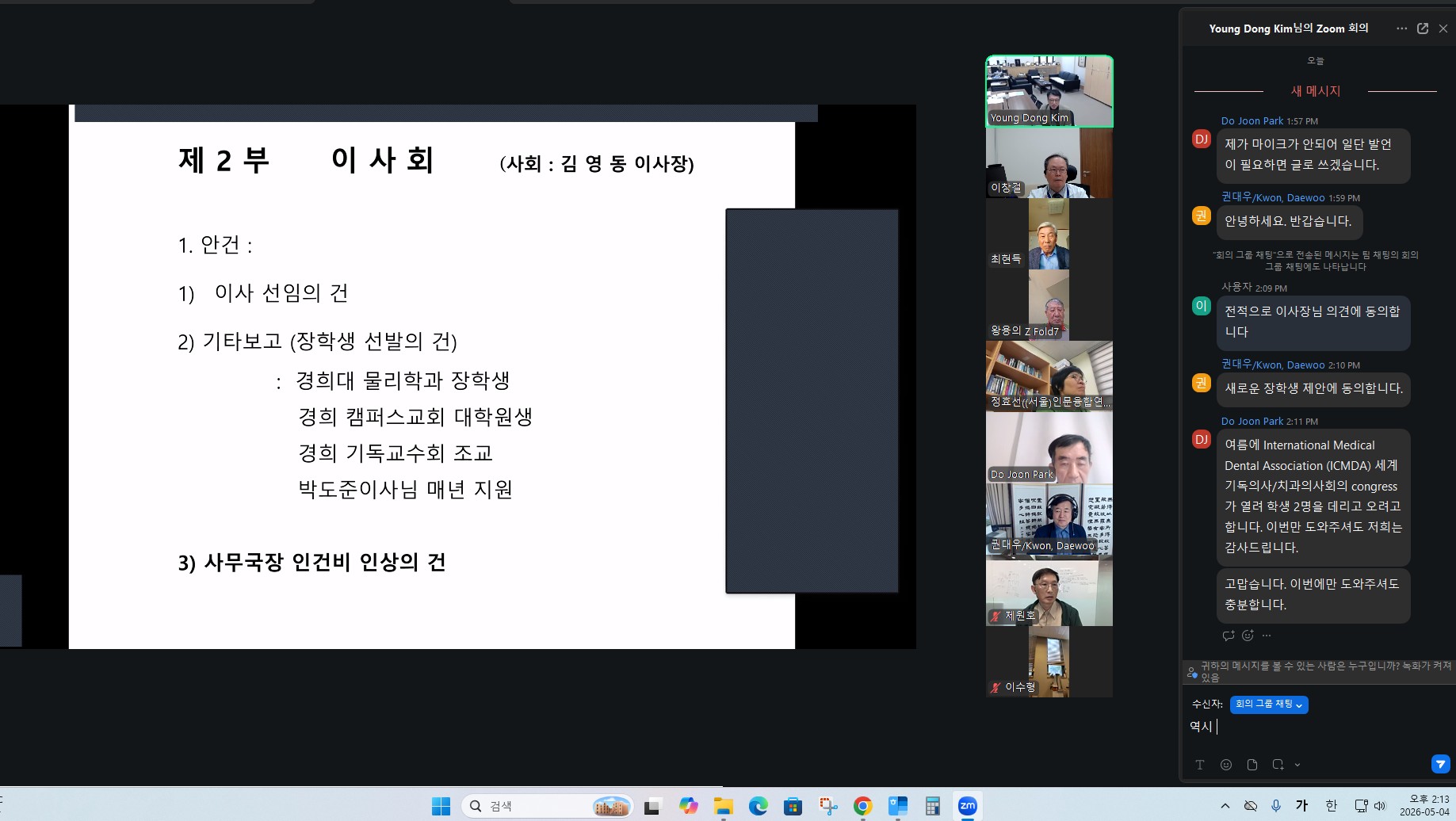Select Do Joon Park video tile
Viewport: 1456px width, 821px height.
pos(1049,448)
